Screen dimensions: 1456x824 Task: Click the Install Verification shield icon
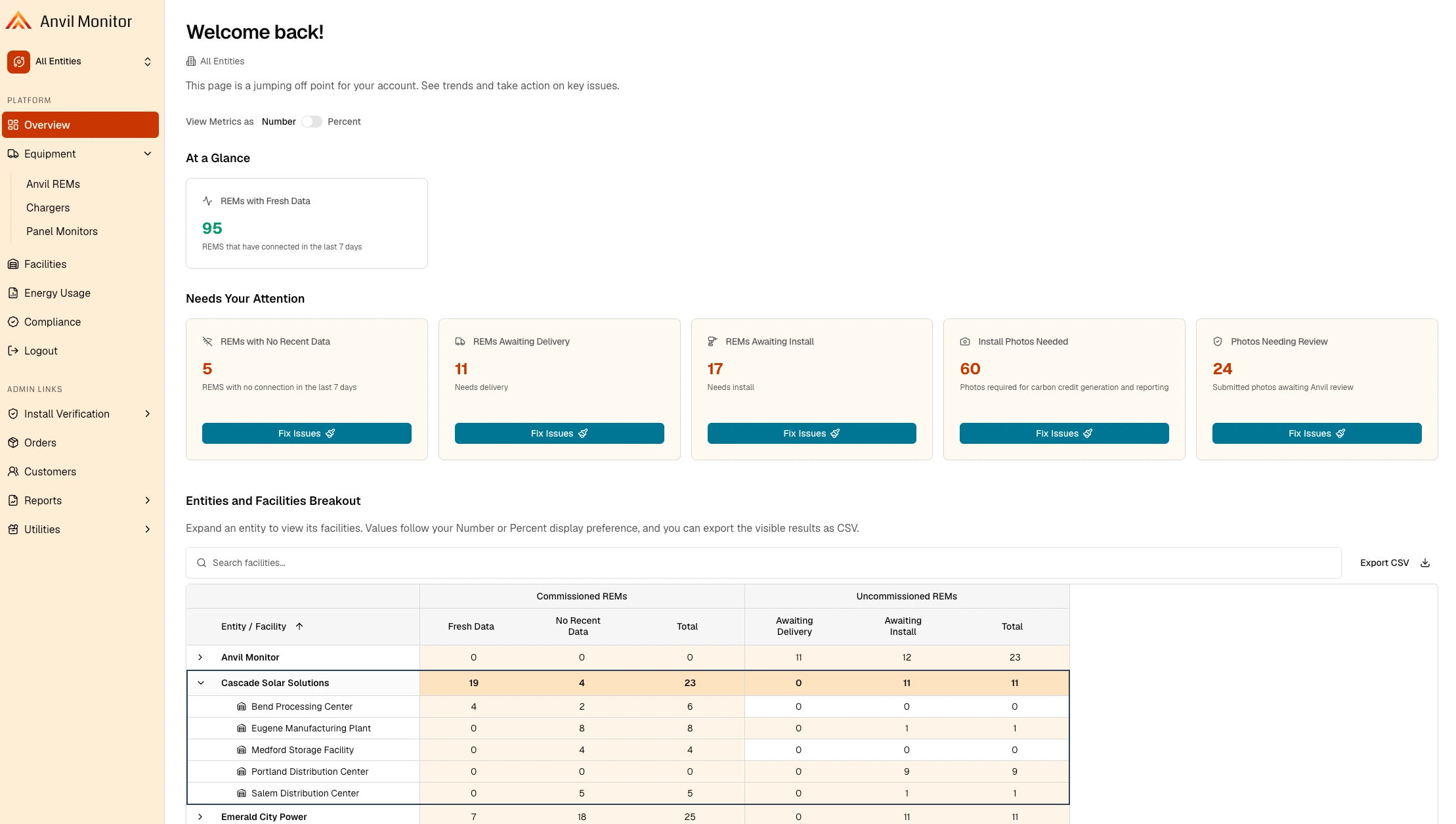(13, 414)
